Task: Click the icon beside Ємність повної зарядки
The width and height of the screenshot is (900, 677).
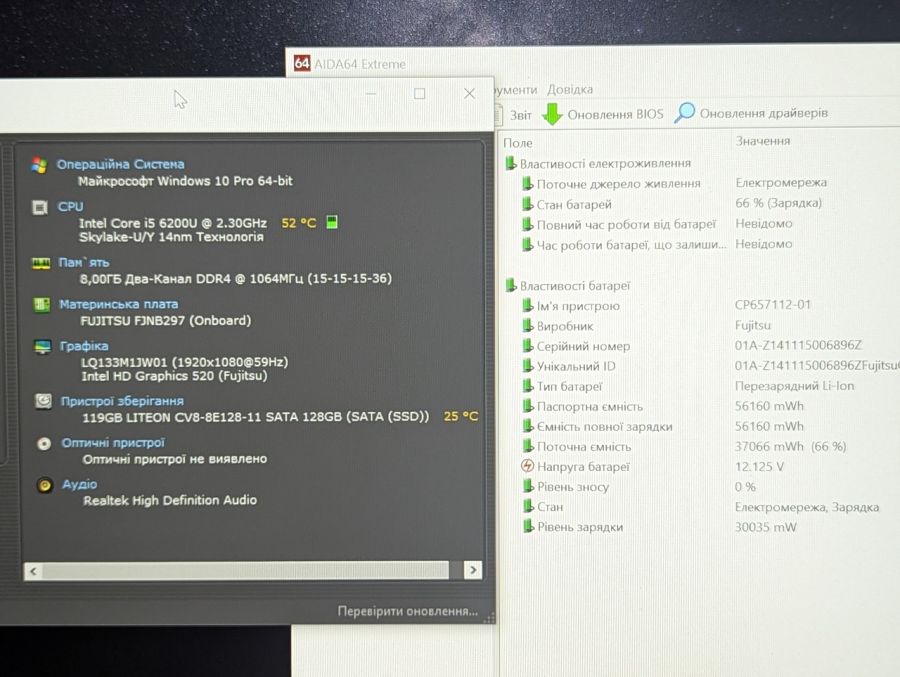Action: click(x=527, y=426)
